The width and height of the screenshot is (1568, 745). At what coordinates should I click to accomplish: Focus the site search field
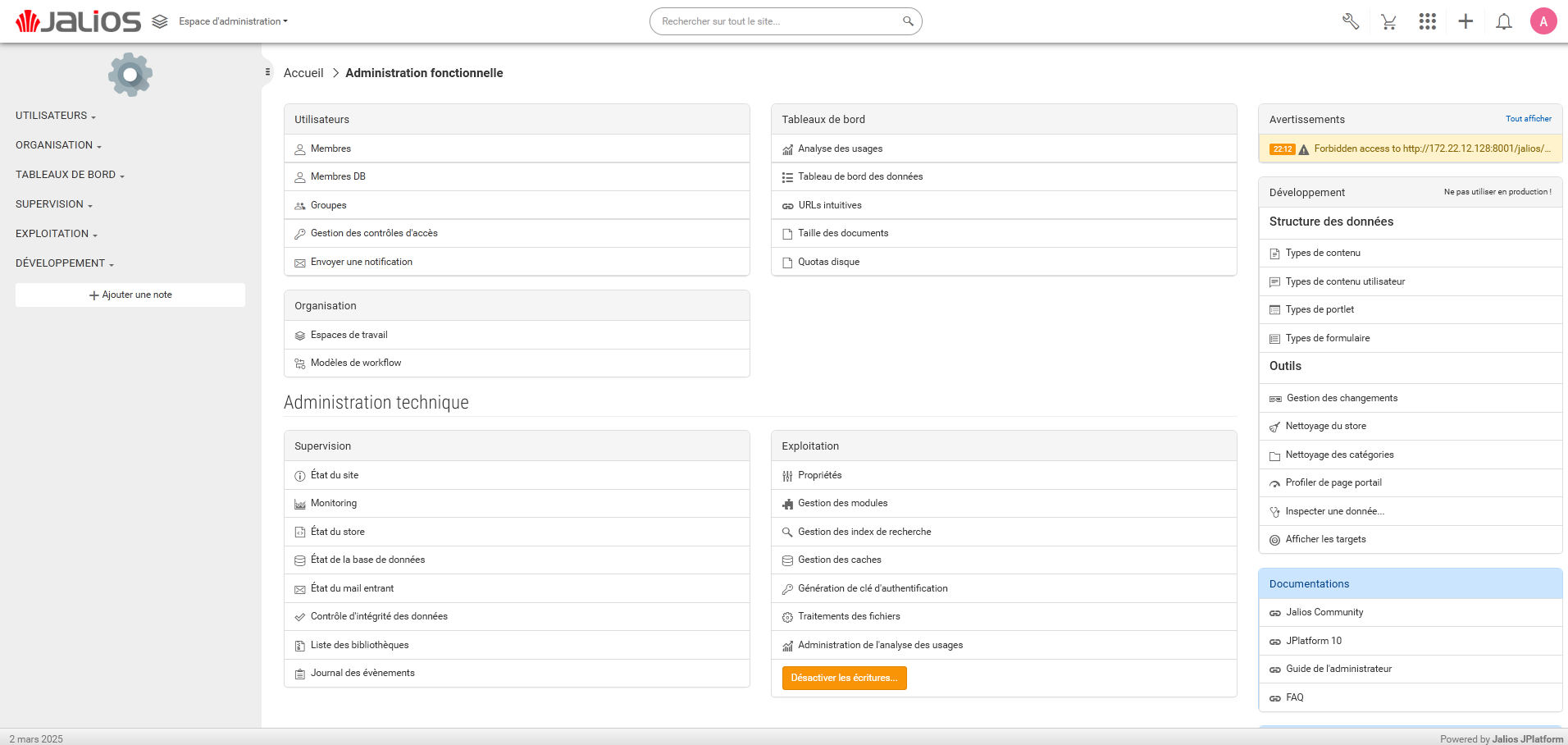point(779,21)
